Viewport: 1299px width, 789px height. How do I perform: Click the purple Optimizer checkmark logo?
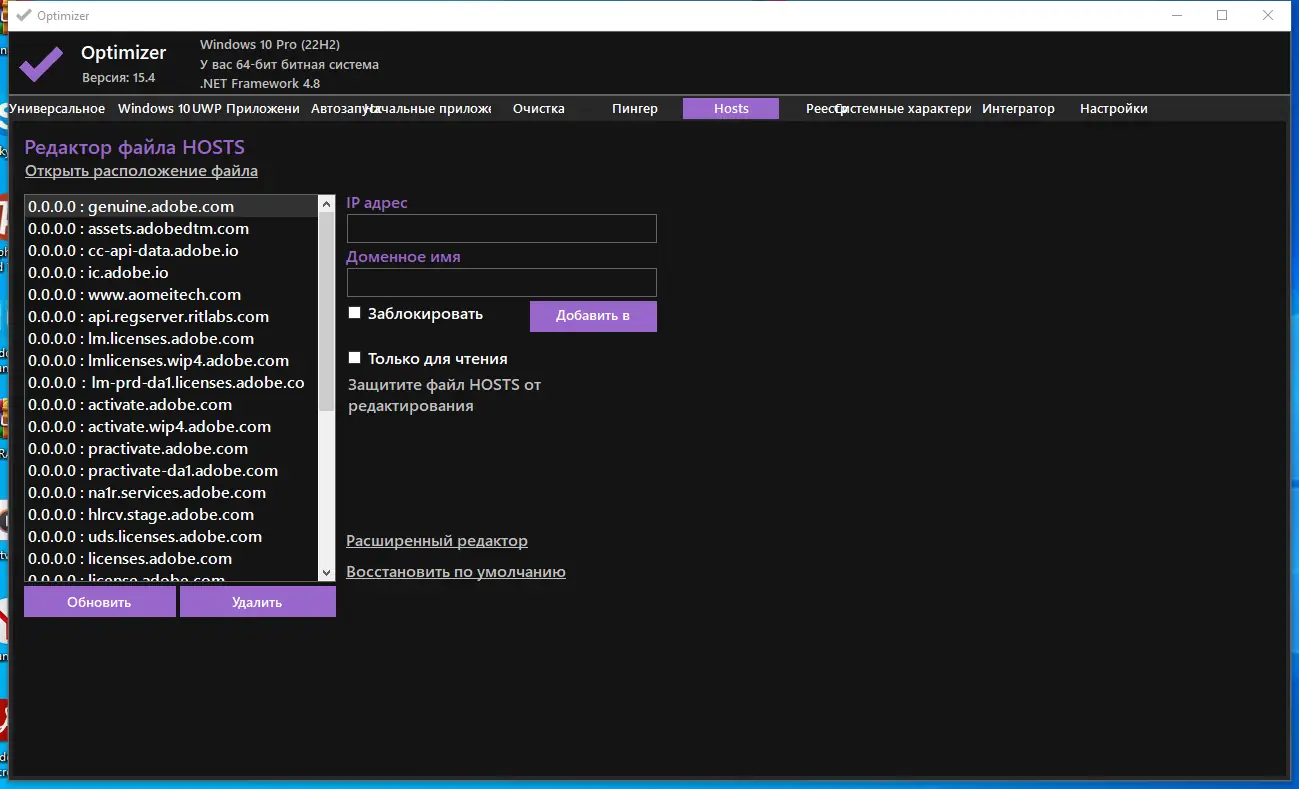click(42, 63)
